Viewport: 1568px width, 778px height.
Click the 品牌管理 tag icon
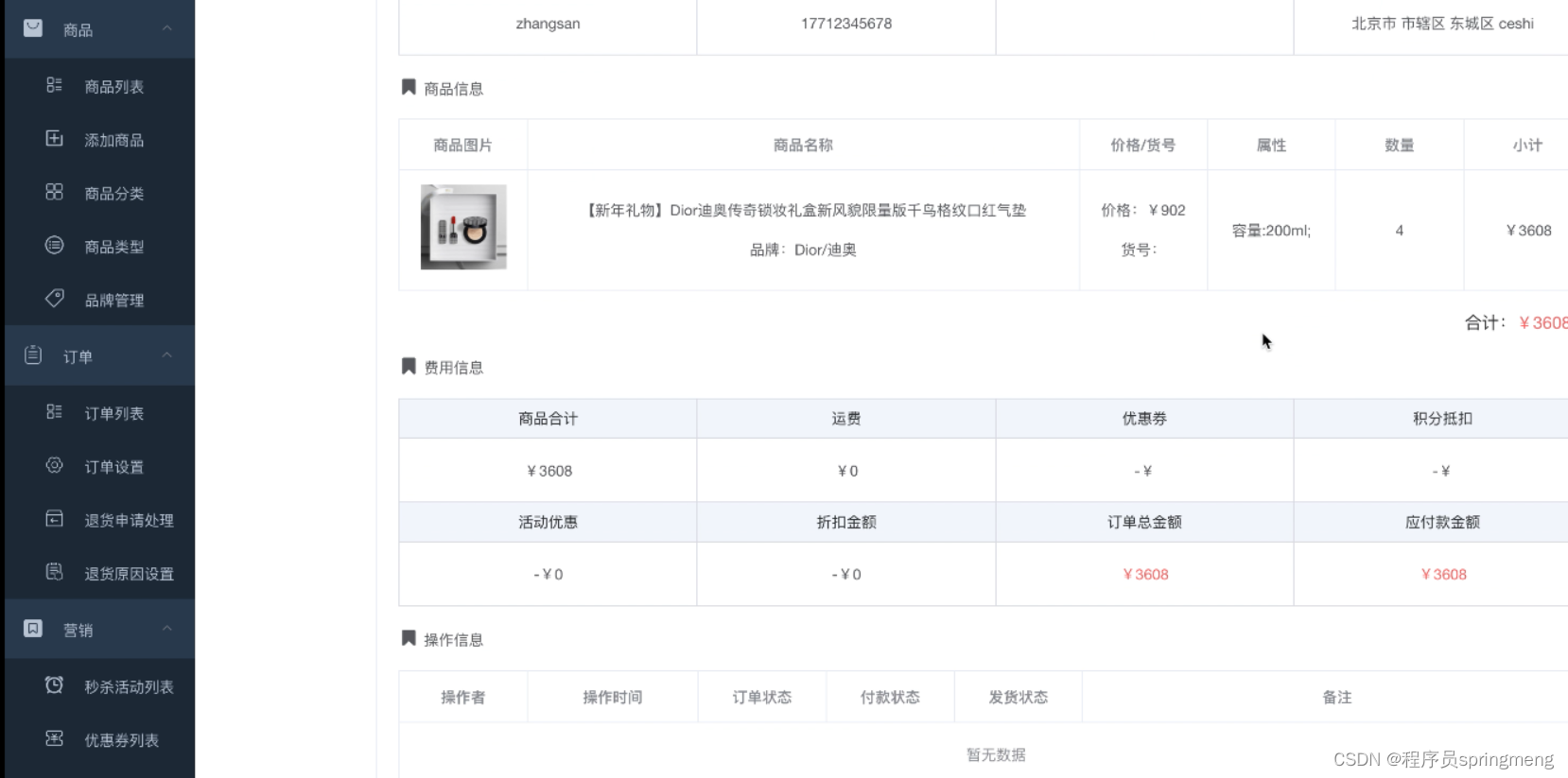54,299
